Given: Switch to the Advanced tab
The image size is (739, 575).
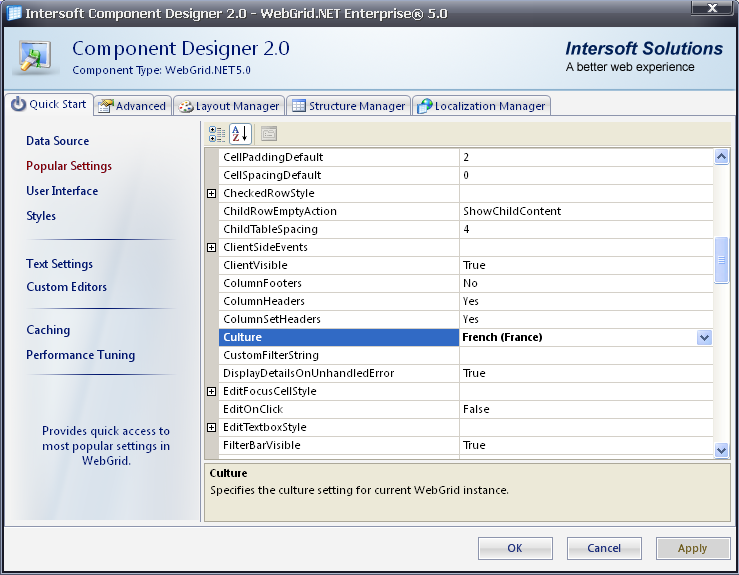Looking at the screenshot, I should point(132,106).
